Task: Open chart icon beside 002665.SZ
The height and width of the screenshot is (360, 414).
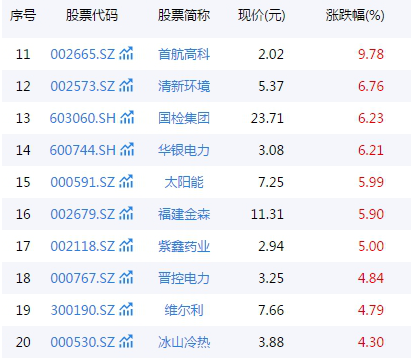Action: [126, 53]
